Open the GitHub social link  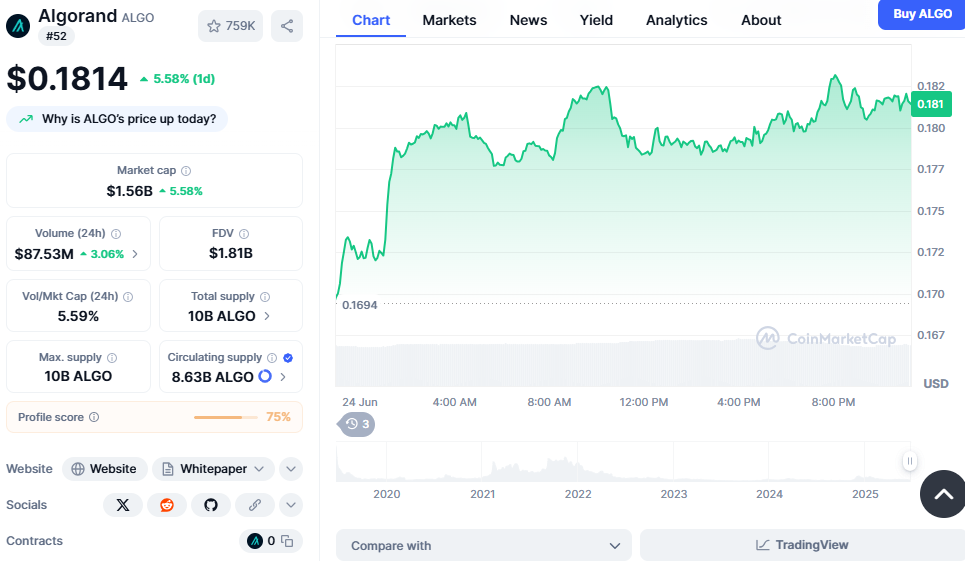211,505
